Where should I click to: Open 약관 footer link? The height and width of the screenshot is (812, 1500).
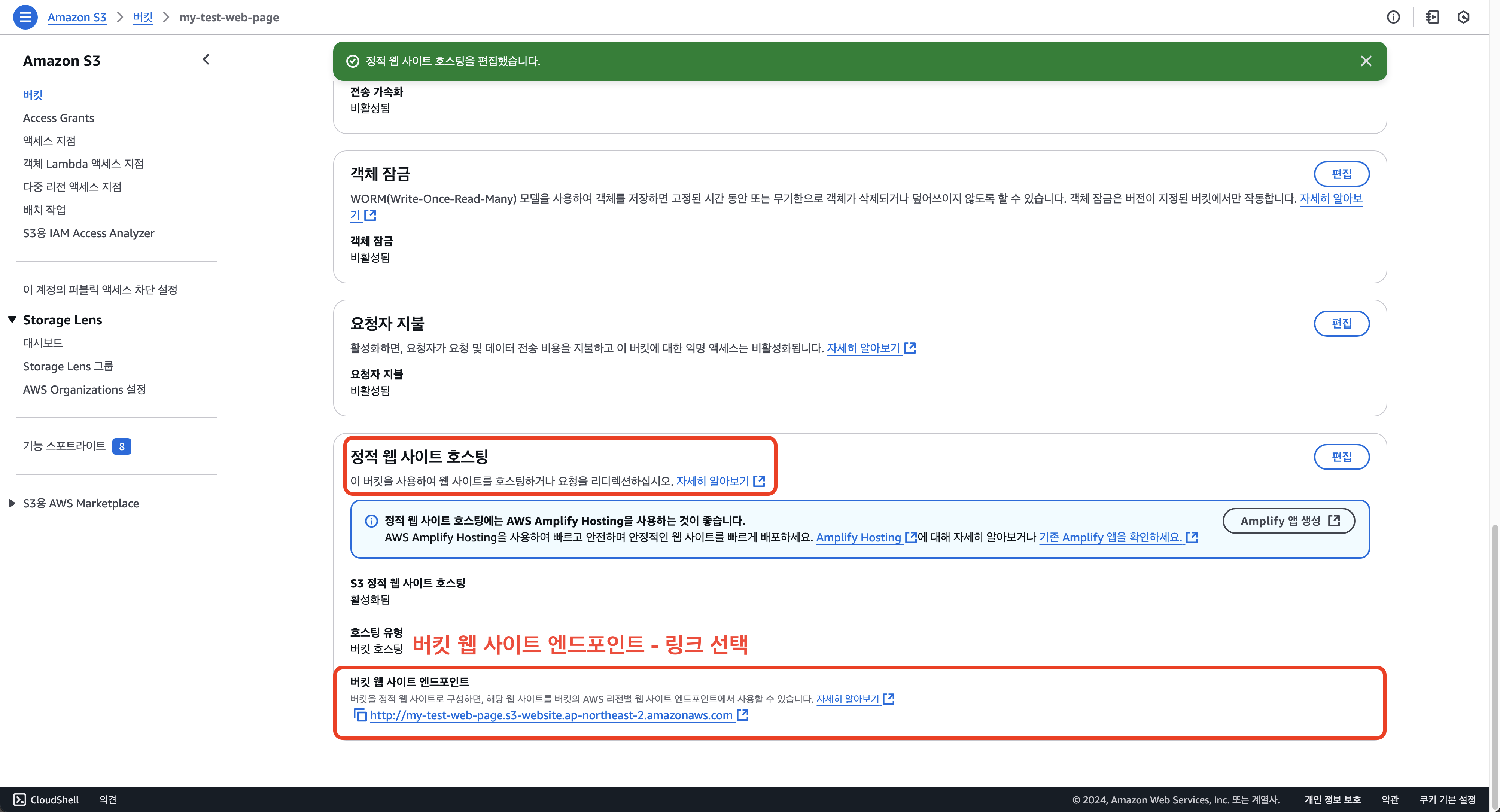point(1390,799)
